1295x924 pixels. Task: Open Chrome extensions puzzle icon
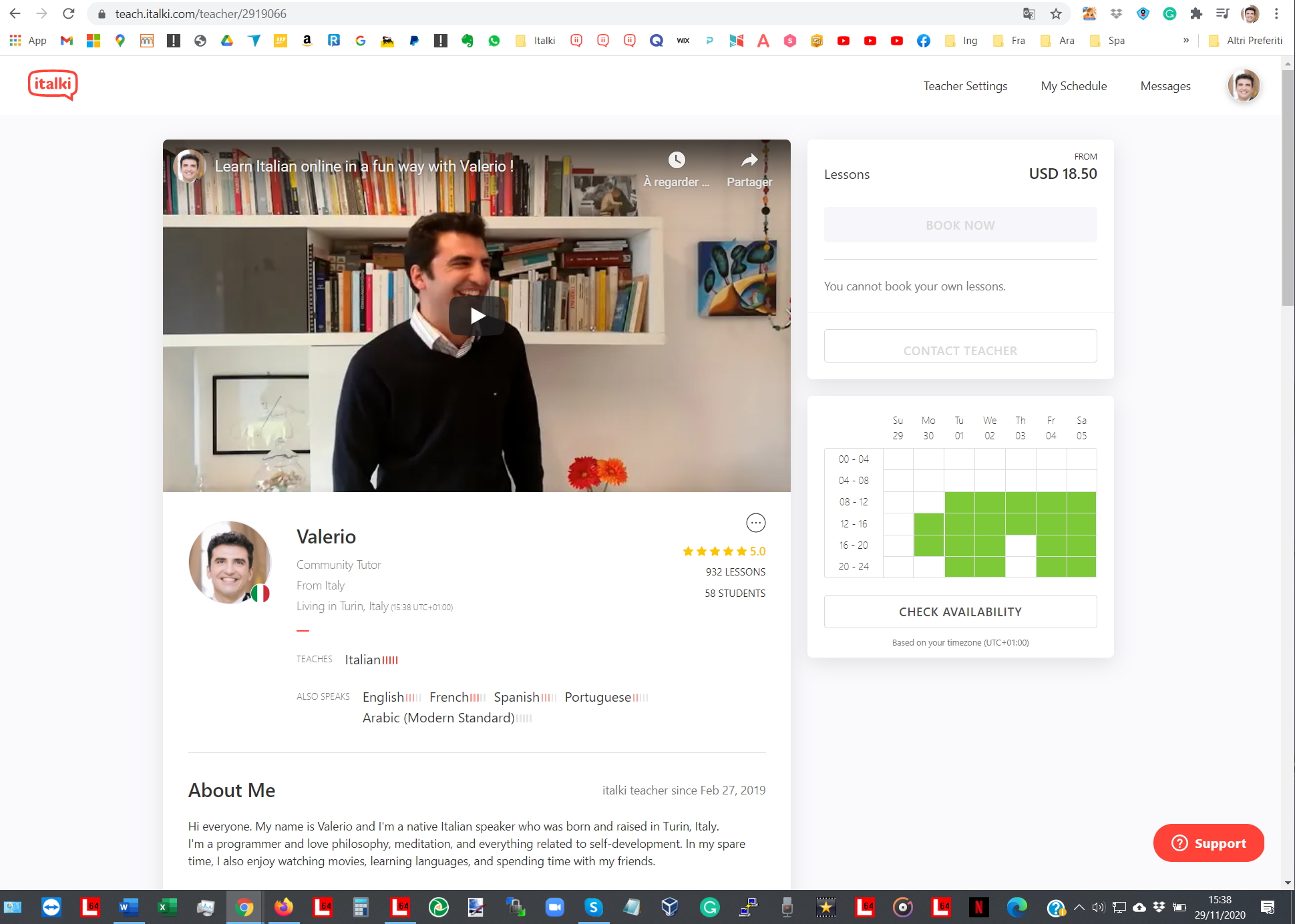pos(1196,14)
